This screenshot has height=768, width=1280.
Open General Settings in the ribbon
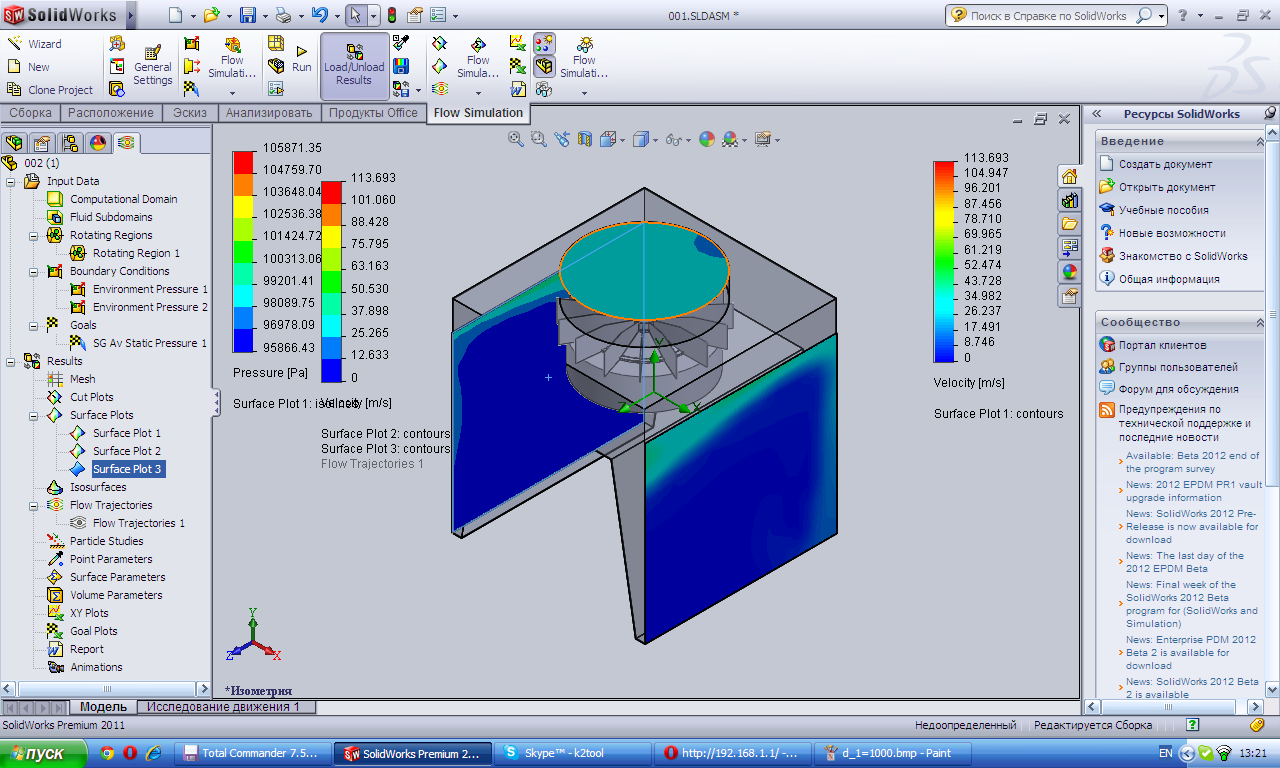[153, 66]
